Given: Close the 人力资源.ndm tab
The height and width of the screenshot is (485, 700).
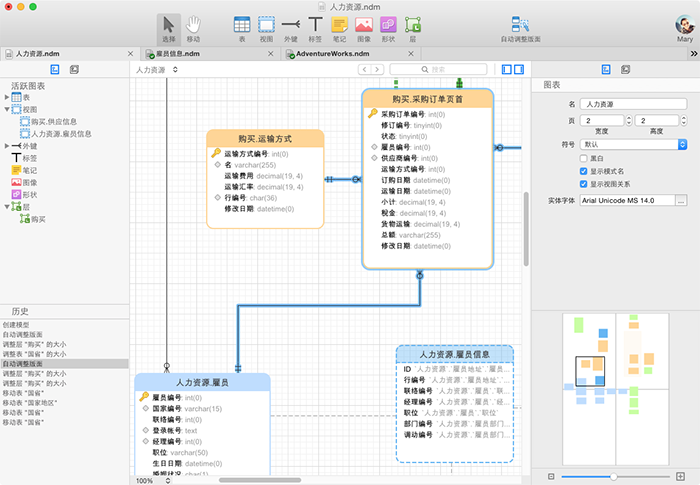Looking at the screenshot, I should pos(130,54).
